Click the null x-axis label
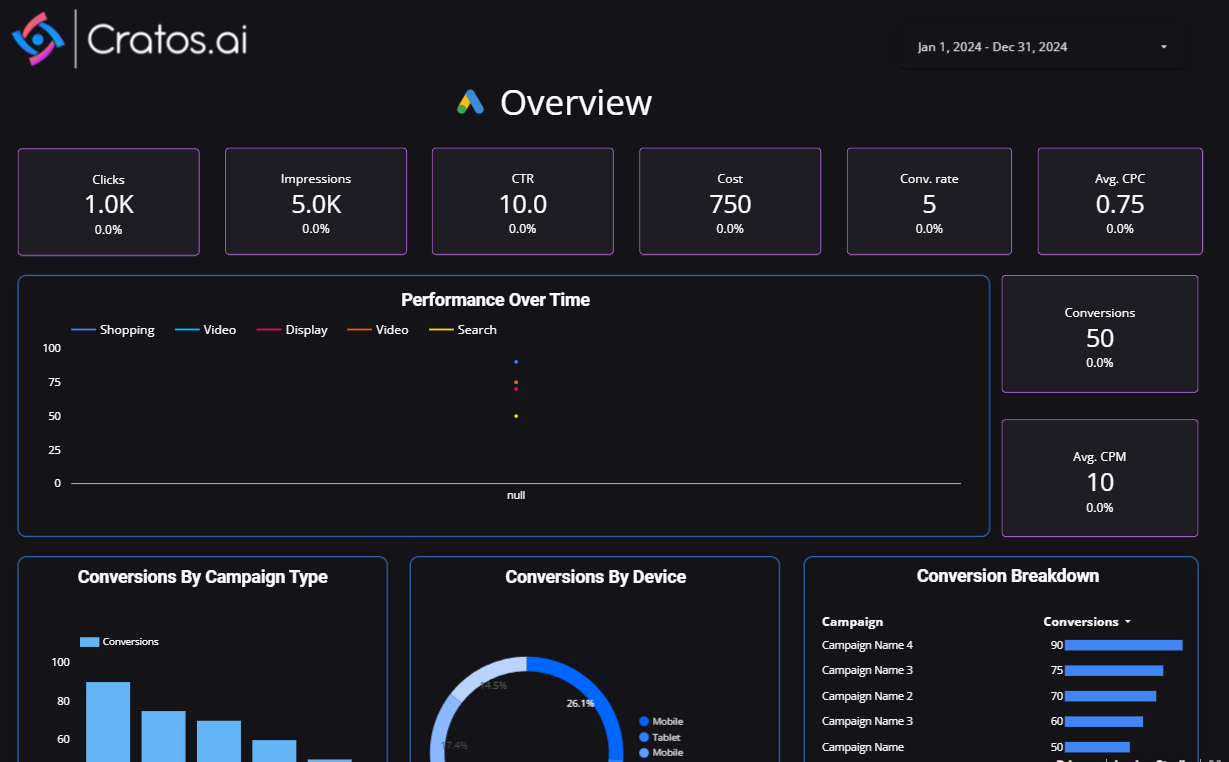The width and height of the screenshot is (1229, 762). [x=516, y=495]
